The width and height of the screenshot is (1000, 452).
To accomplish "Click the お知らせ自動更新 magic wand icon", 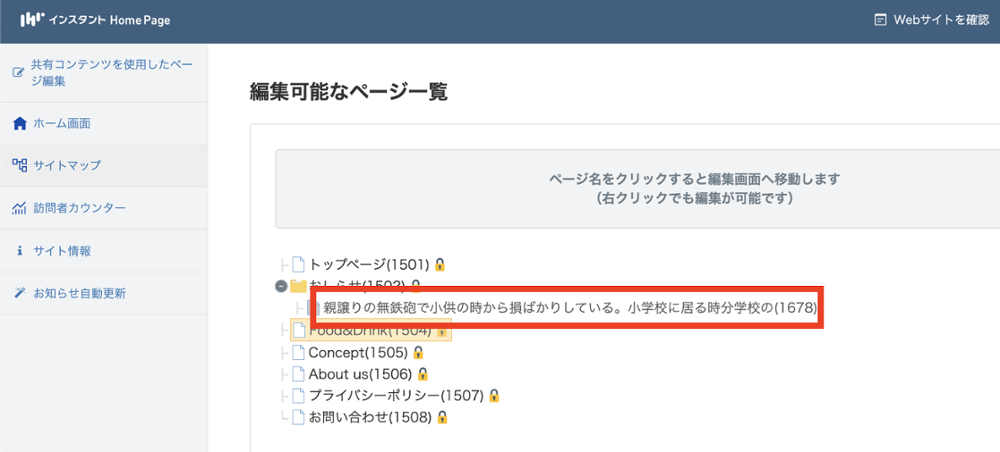I will pyautogui.click(x=19, y=294).
